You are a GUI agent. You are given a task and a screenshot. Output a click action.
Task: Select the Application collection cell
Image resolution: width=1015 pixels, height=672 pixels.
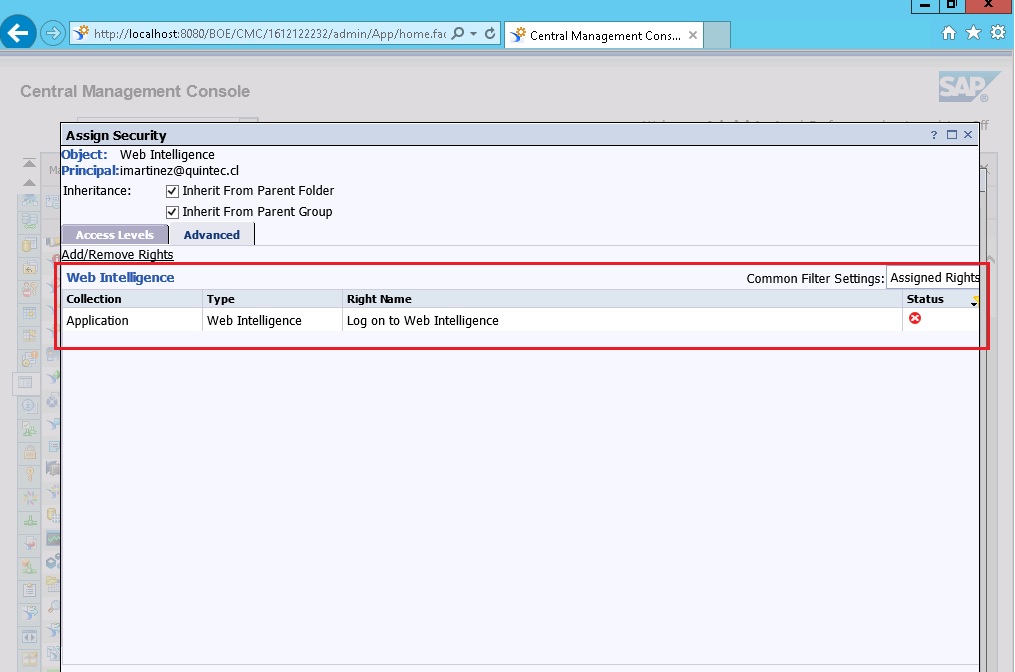click(x=132, y=320)
